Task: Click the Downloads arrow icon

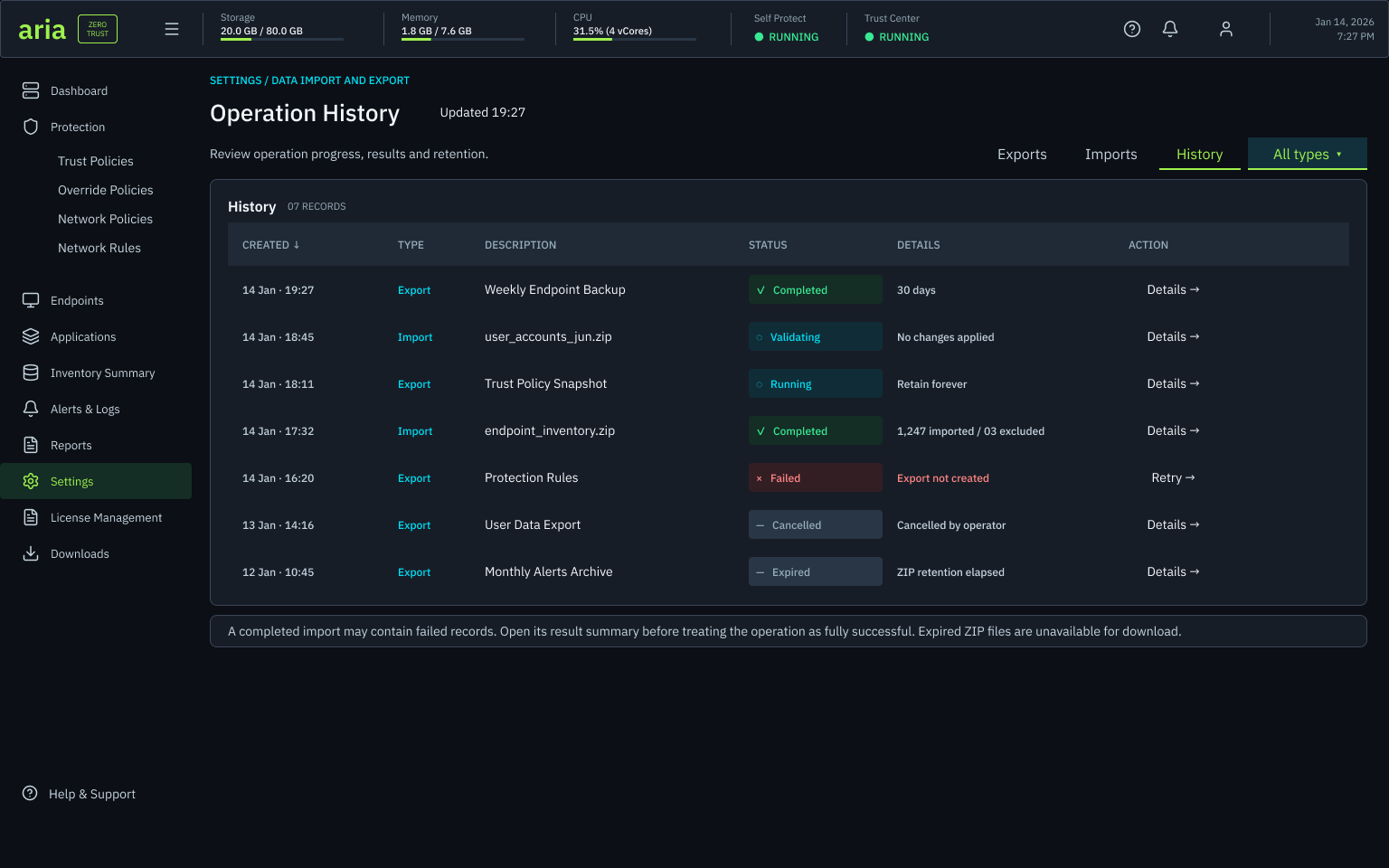Action: click(x=31, y=553)
